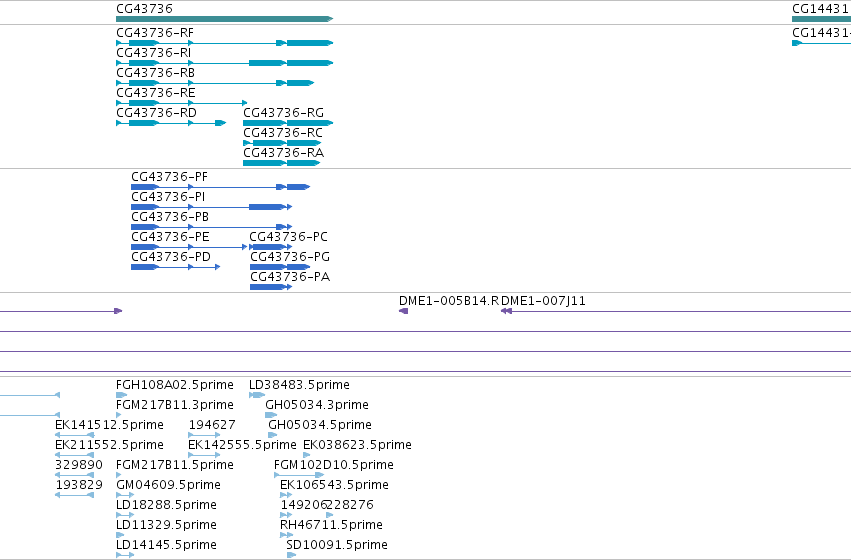Select transcript CG43736-RG
This screenshot has width=851, height=560.
coord(283,113)
